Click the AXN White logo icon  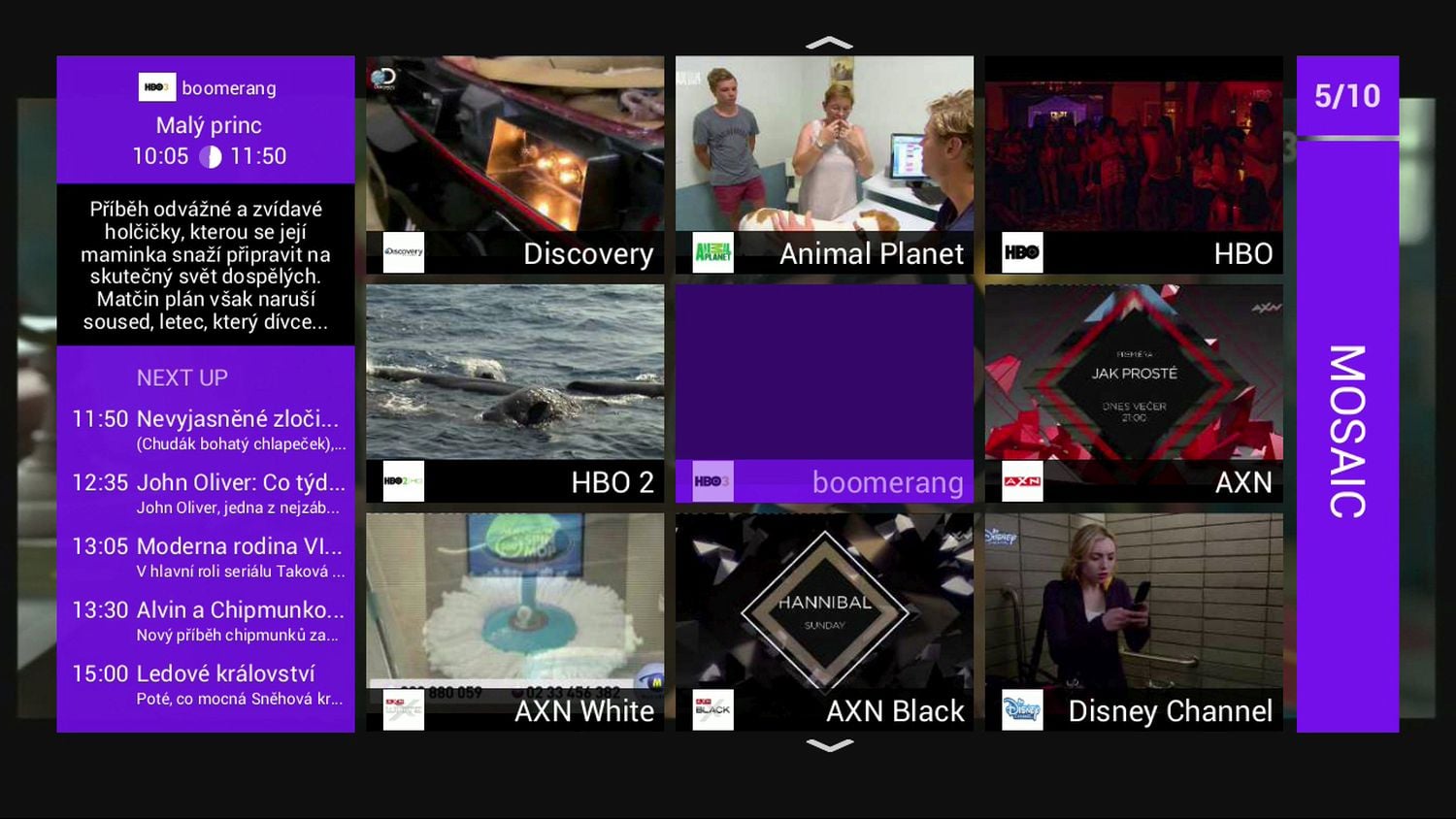(404, 710)
